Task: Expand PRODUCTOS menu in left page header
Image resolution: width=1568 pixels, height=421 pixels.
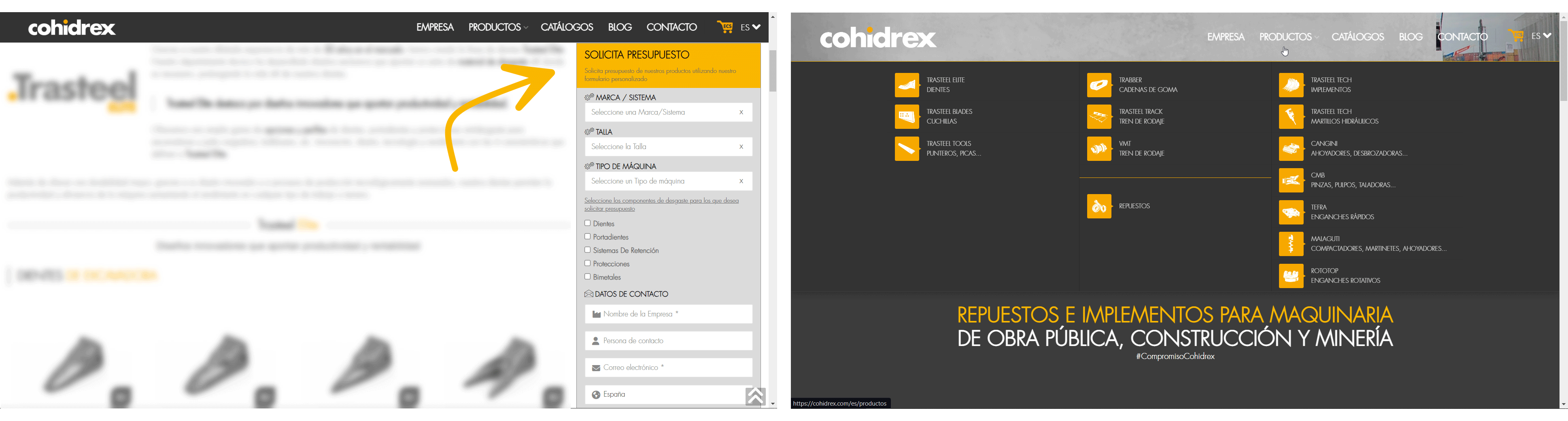Action: click(498, 27)
